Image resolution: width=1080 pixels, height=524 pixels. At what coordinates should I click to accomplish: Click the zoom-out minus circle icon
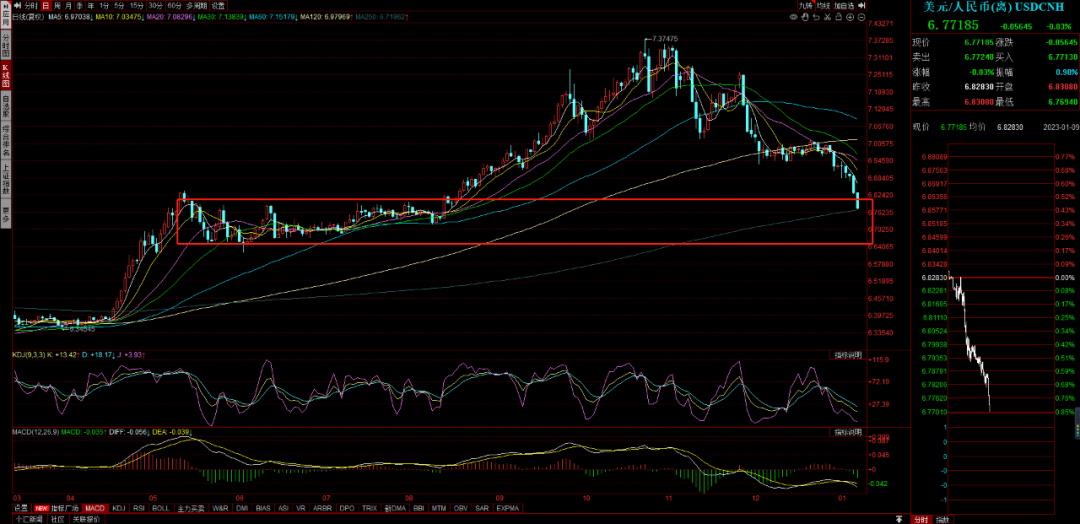(861, 17)
